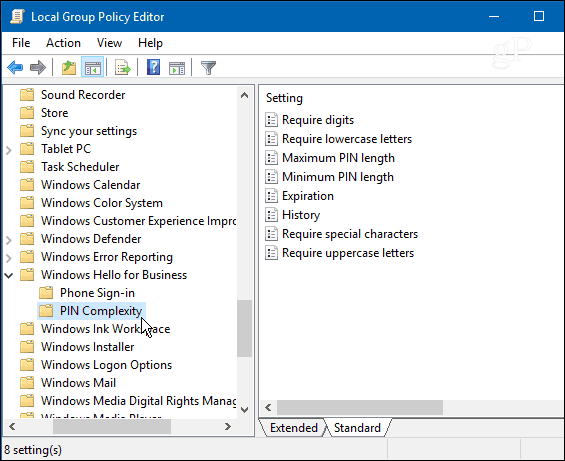Click the Require digits policy icon
This screenshot has height=461, width=565.
(x=271, y=120)
